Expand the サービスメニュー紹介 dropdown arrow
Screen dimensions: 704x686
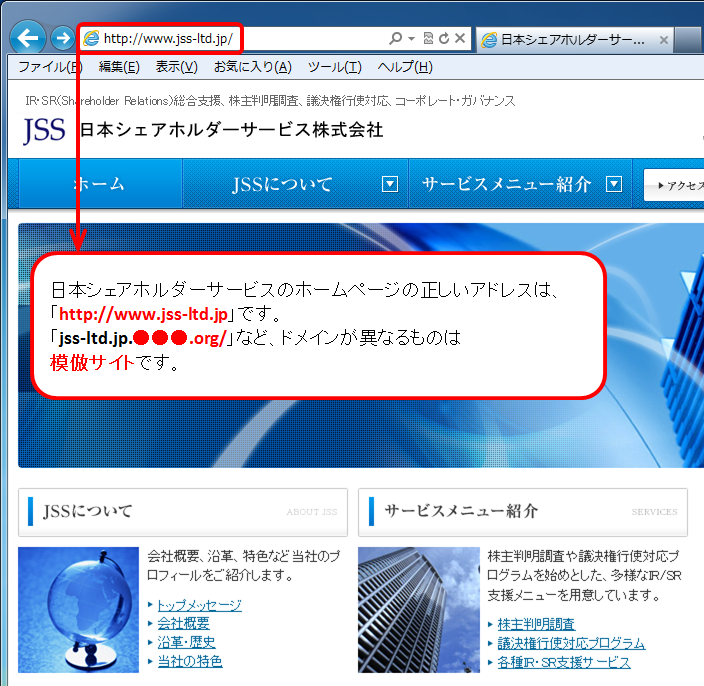pos(614,184)
